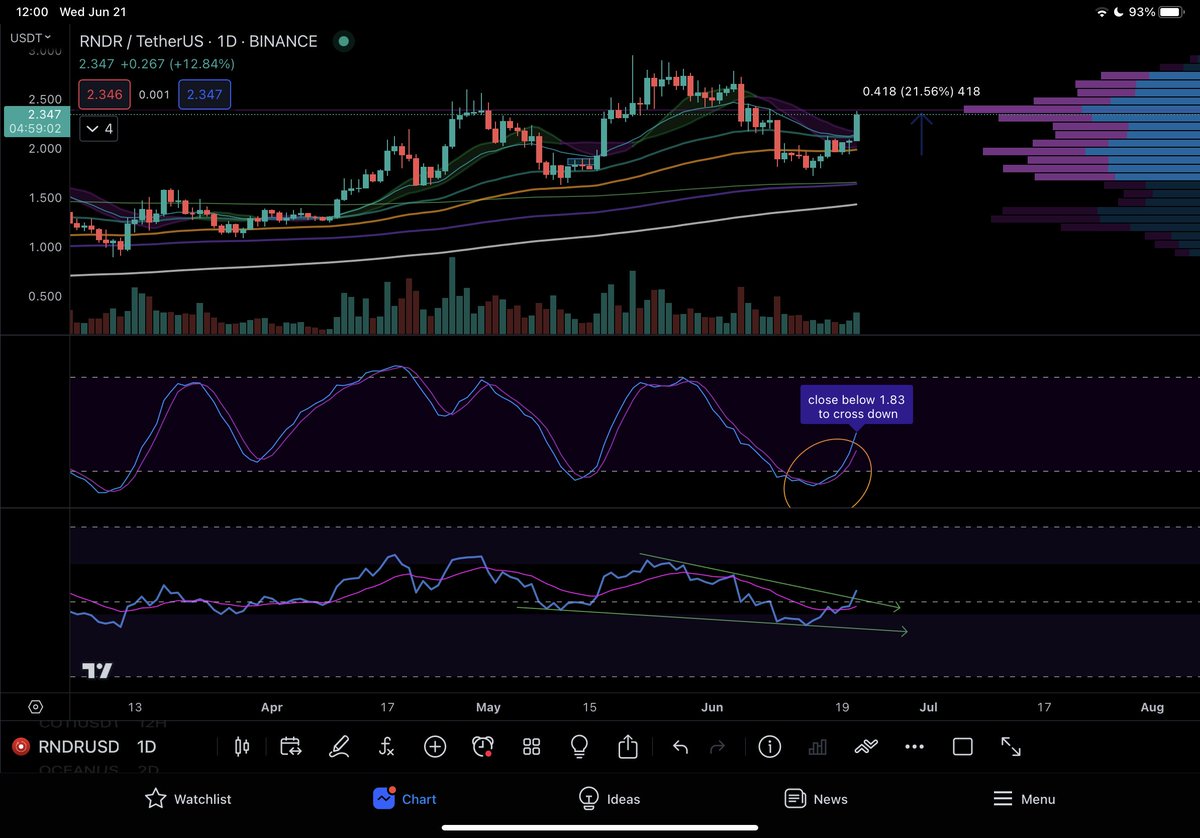This screenshot has height=838, width=1200.
Task: Tap the rectangle icon in toolbar
Action: (x=962, y=746)
